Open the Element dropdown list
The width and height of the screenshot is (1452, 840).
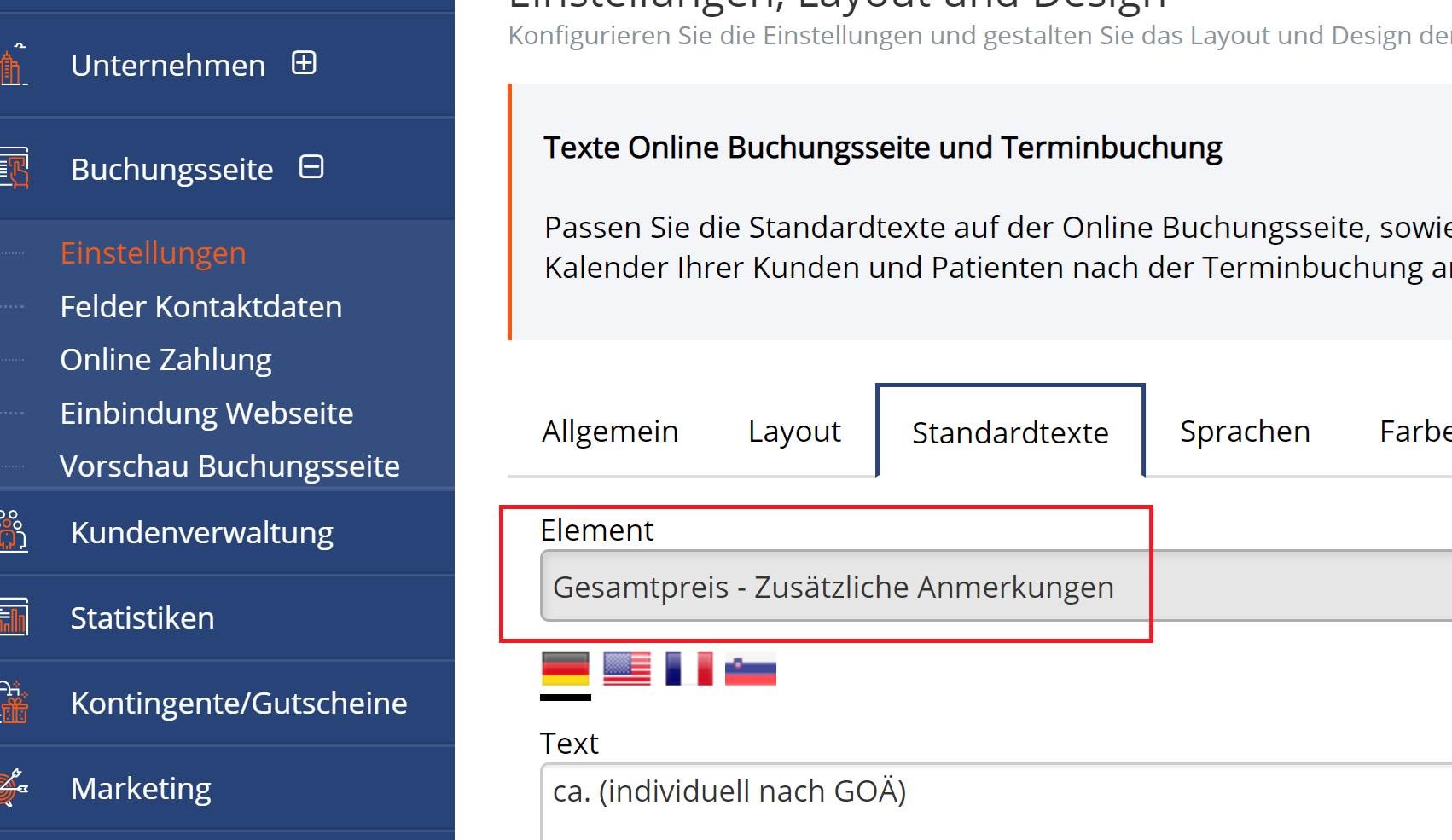click(x=996, y=586)
